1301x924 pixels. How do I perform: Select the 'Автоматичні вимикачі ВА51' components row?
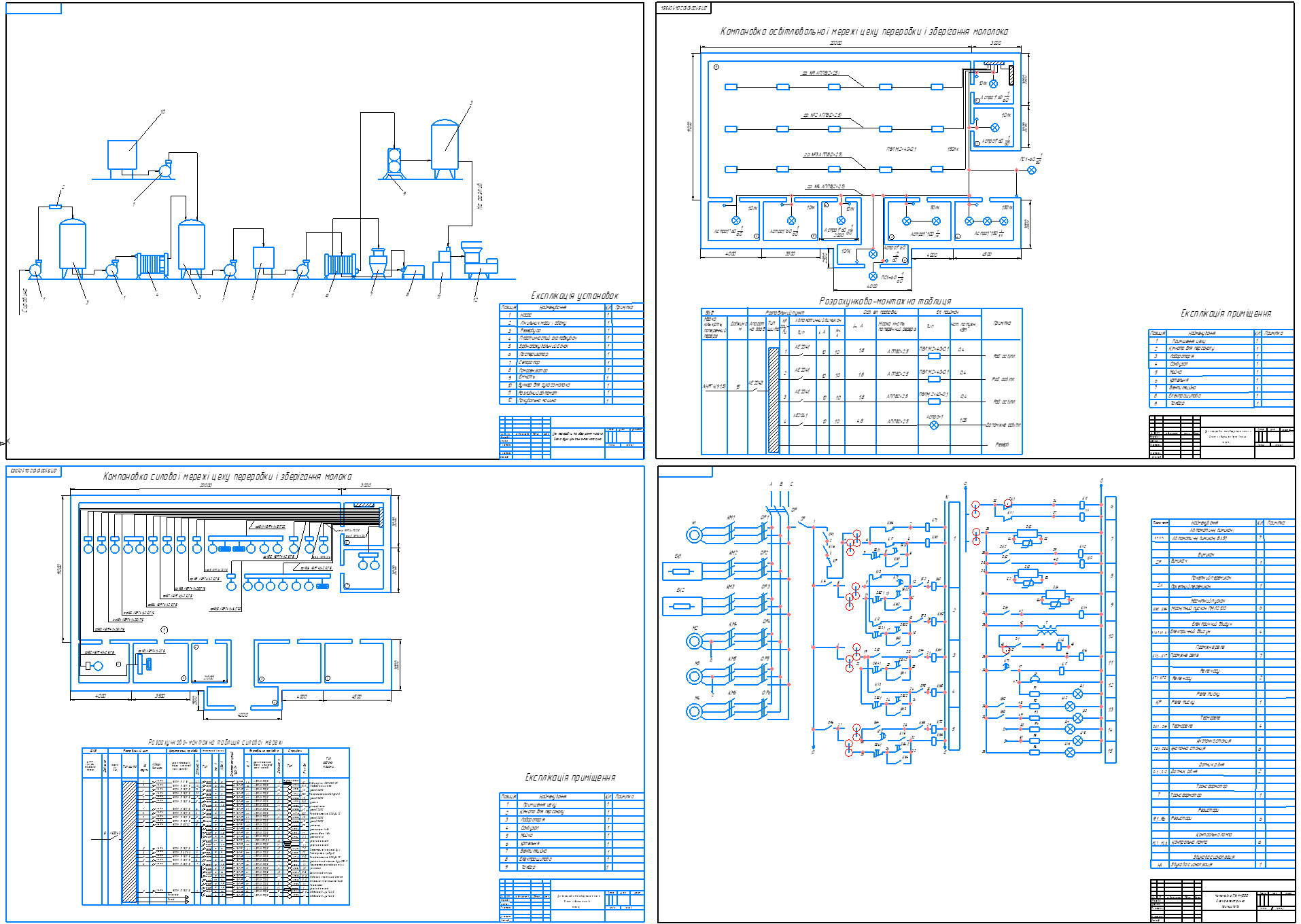[1222, 538]
